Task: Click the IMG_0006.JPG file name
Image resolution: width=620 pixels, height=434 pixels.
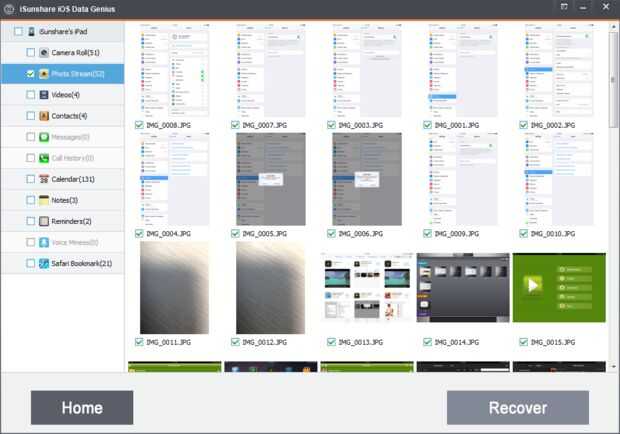Action: pyautogui.click(x=361, y=234)
